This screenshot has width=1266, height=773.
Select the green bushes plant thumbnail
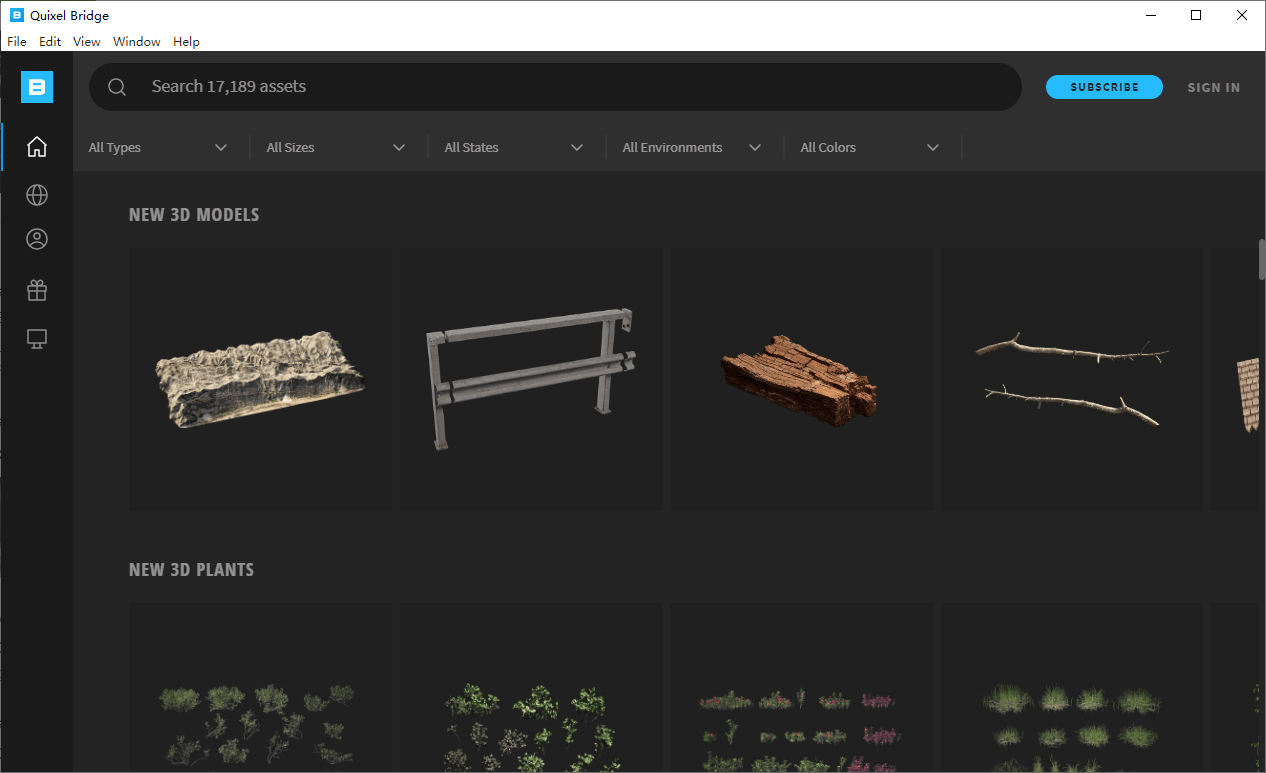[x=531, y=687]
